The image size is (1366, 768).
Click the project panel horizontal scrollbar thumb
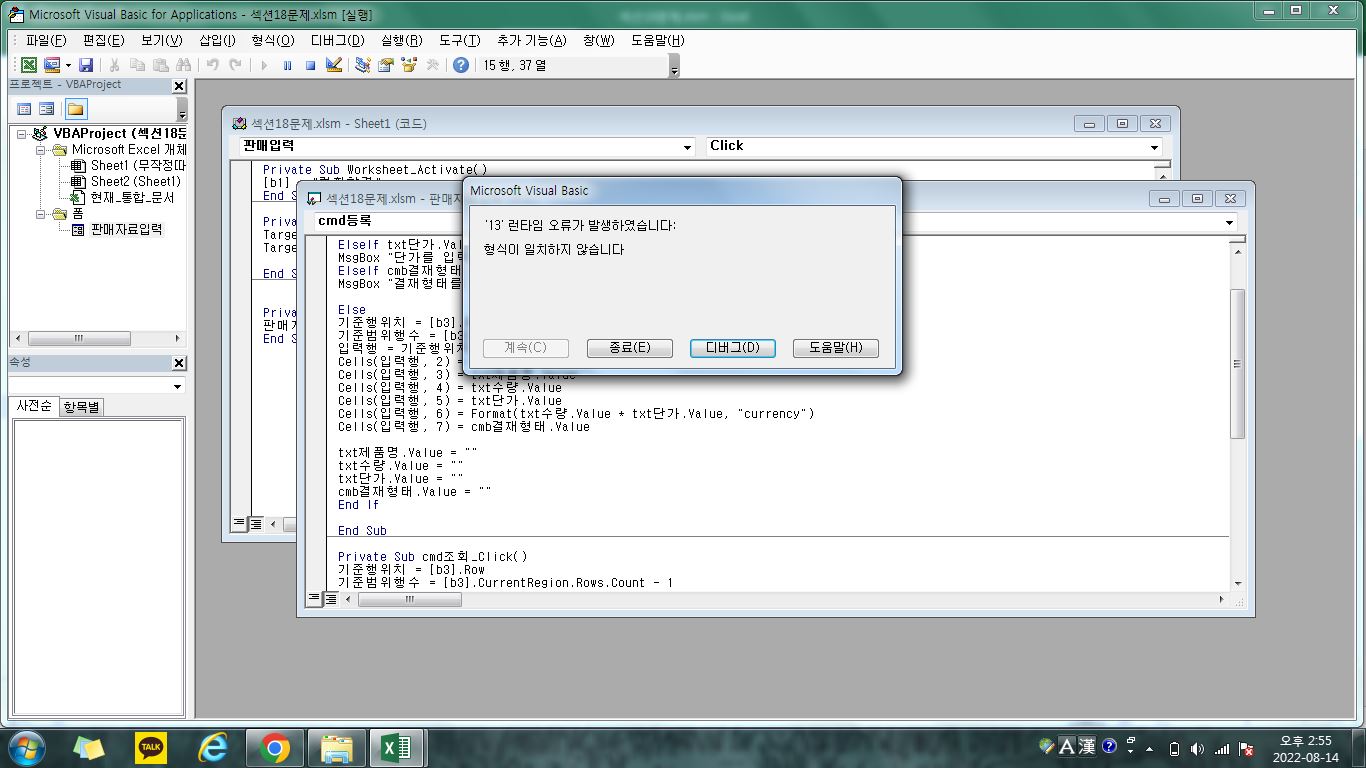click(78, 339)
